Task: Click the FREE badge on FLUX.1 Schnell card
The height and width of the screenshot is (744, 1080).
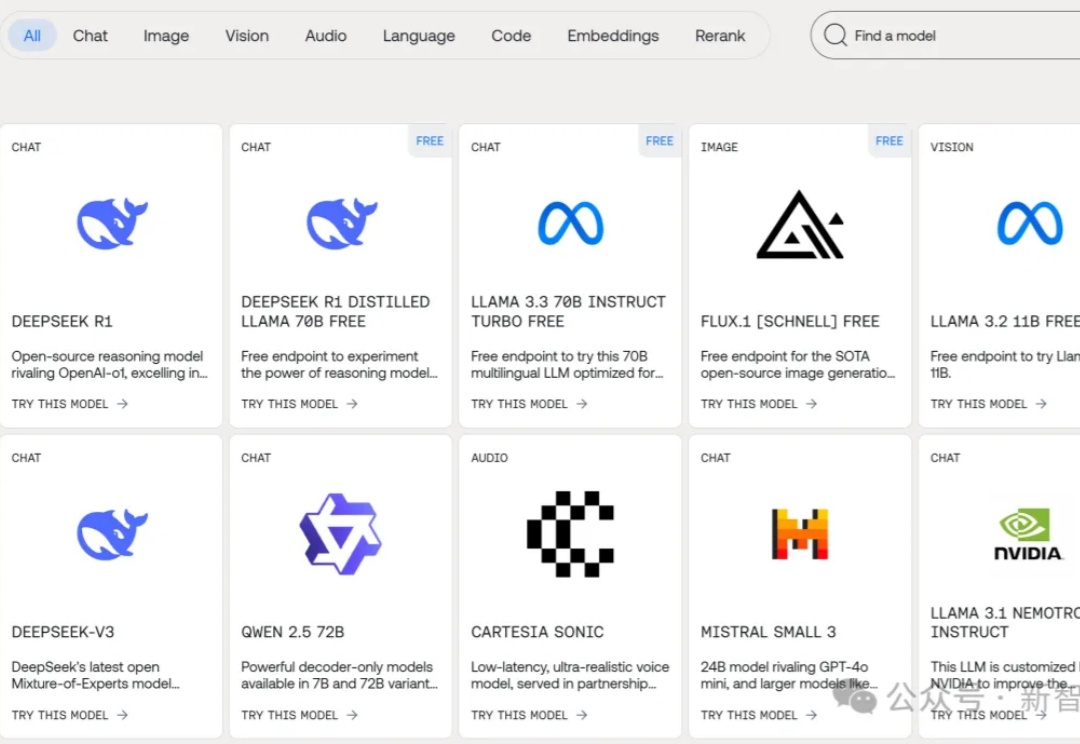Action: [889, 141]
